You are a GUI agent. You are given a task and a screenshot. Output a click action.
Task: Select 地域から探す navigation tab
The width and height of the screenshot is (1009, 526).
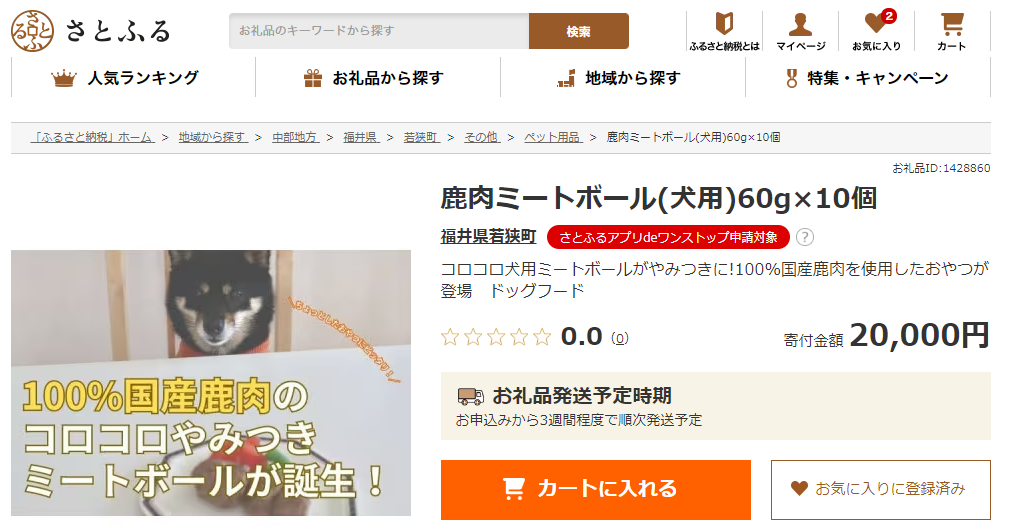[622, 78]
